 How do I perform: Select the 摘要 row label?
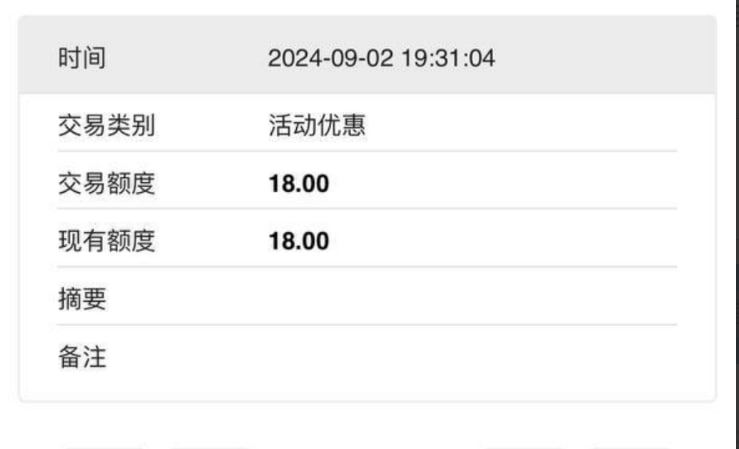[82, 299]
